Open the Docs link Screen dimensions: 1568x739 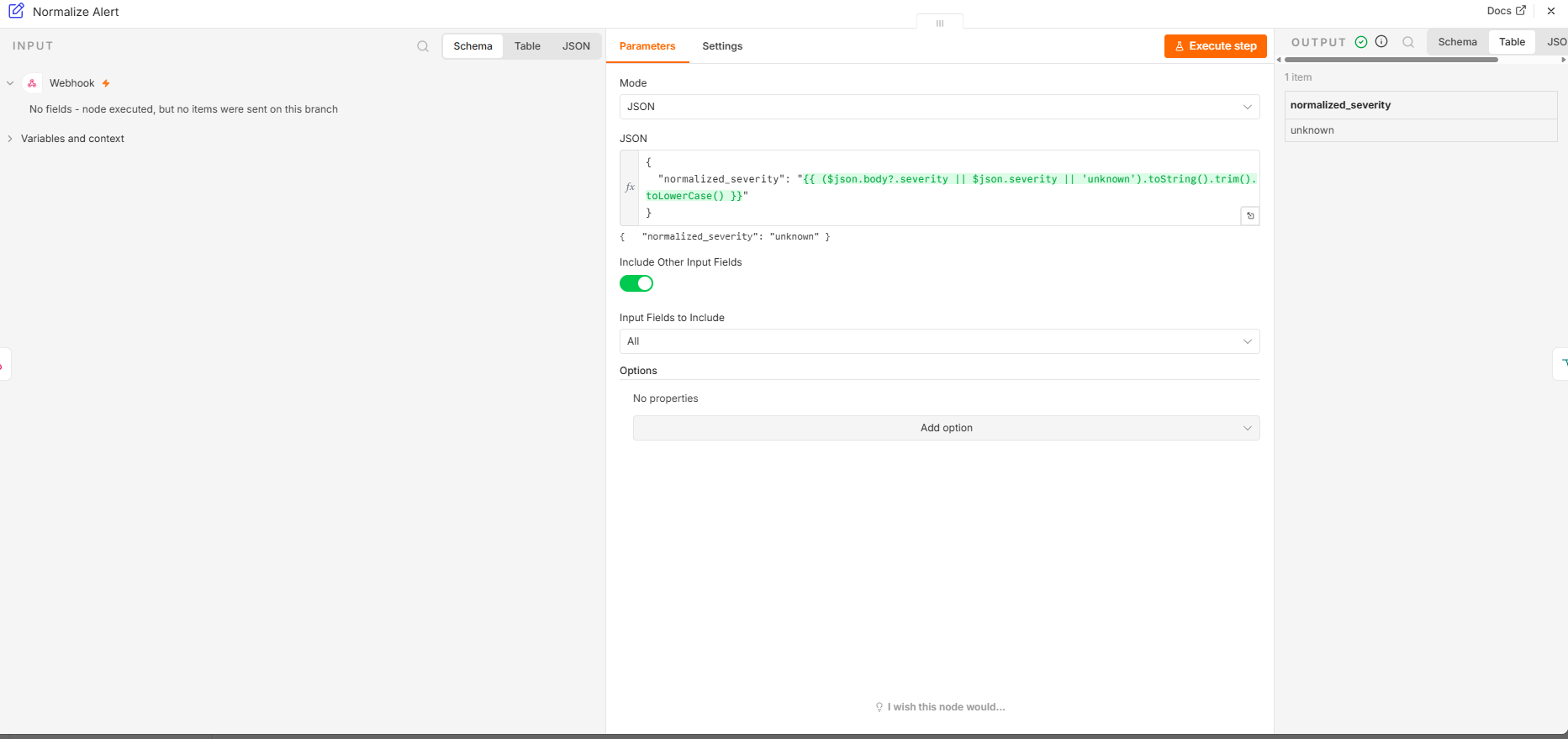(1506, 11)
